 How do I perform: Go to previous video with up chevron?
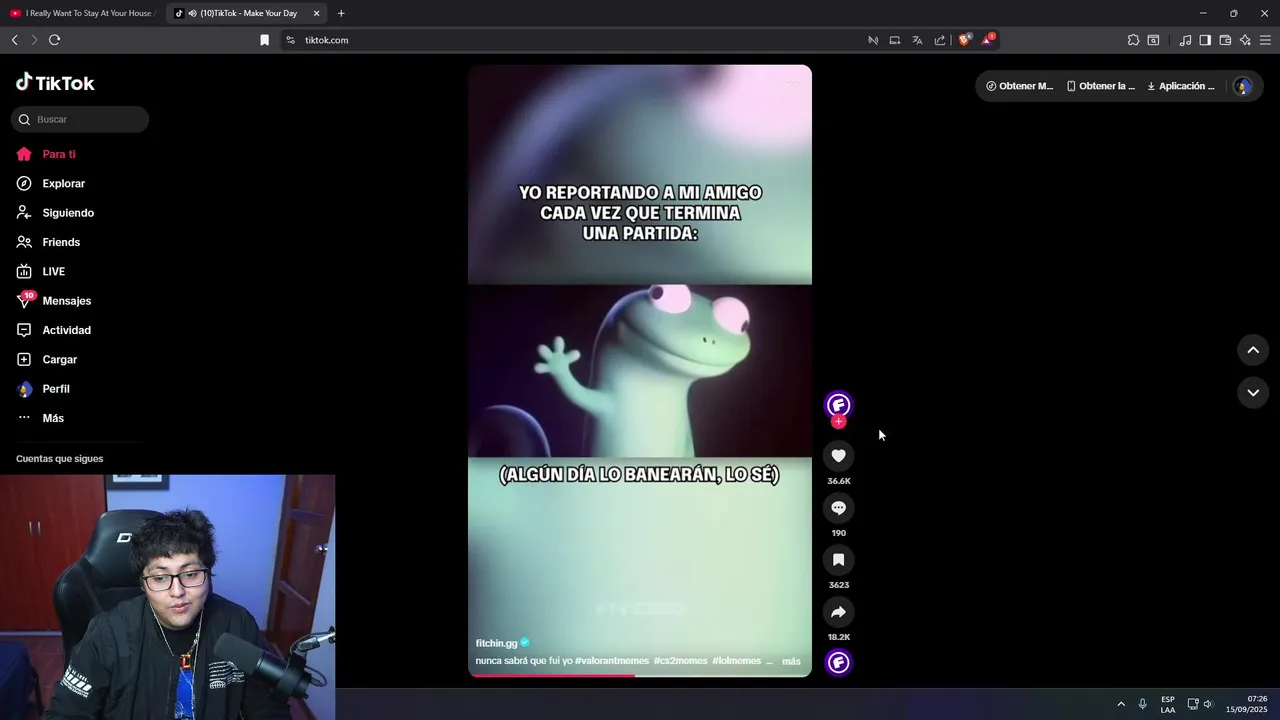click(1253, 350)
